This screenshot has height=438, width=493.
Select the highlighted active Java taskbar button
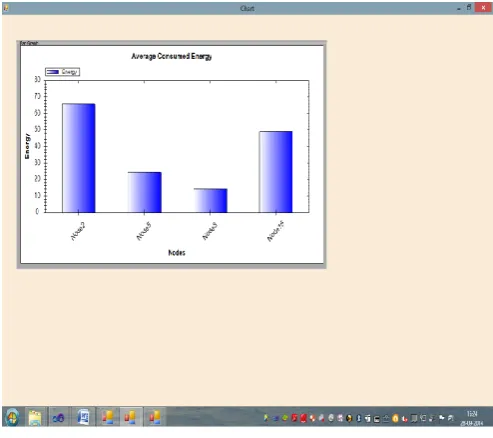(131, 417)
